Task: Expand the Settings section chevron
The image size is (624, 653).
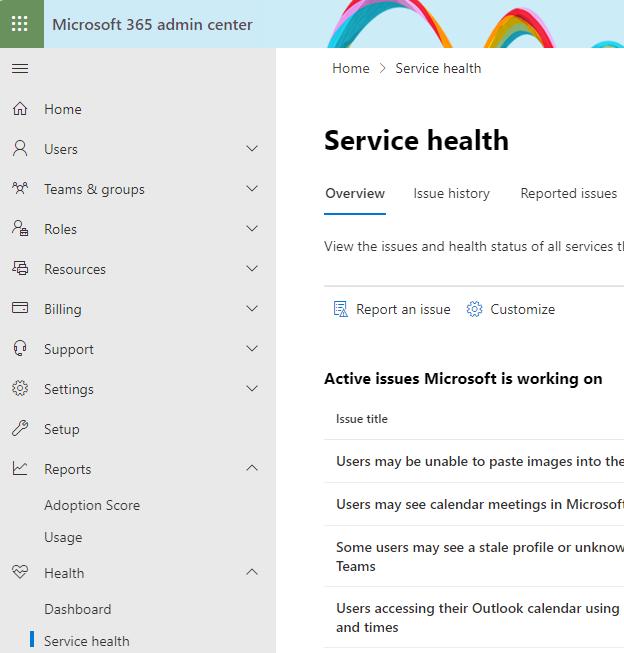Action: (x=252, y=388)
